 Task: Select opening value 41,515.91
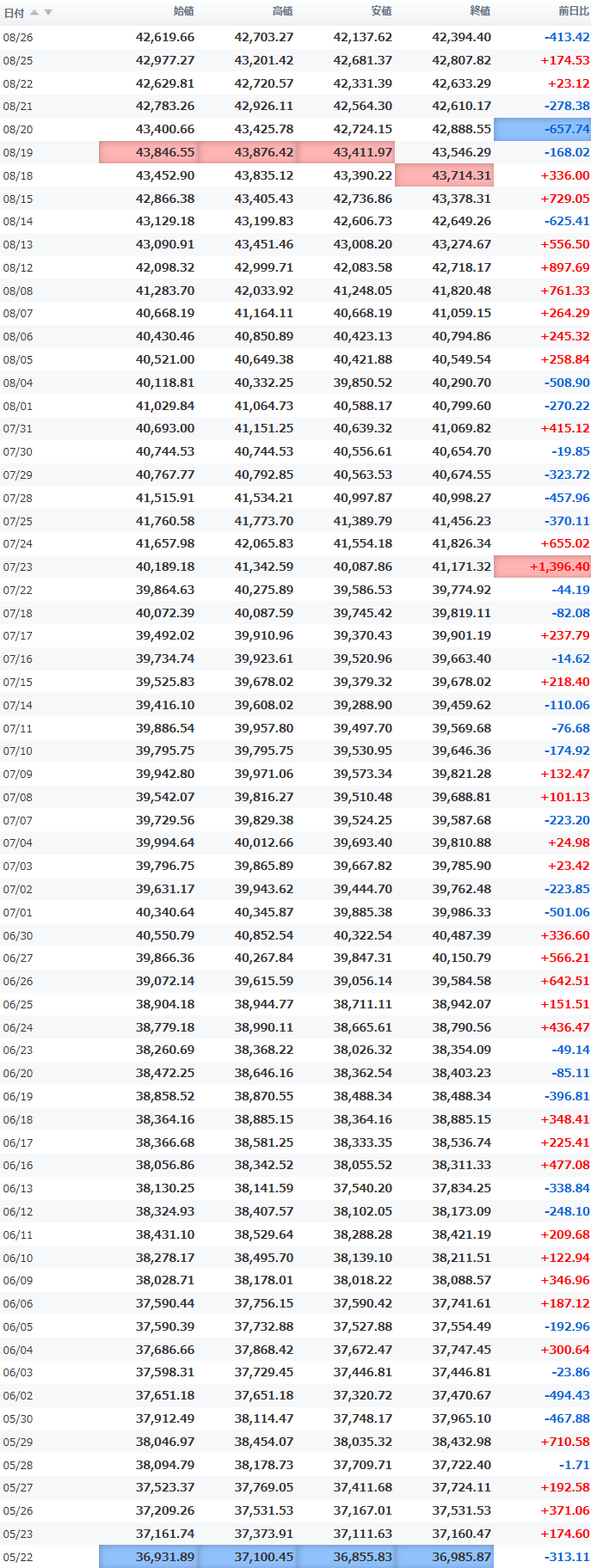[x=165, y=499]
